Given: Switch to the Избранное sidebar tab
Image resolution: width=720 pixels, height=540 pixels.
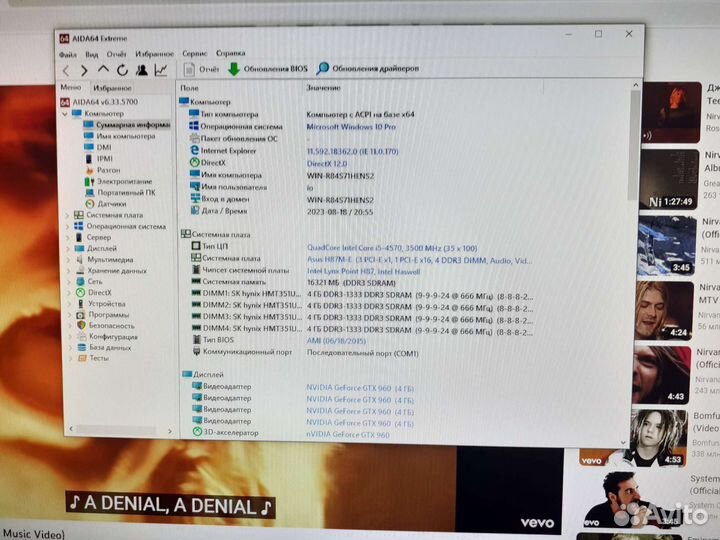Looking at the screenshot, I should coord(112,88).
